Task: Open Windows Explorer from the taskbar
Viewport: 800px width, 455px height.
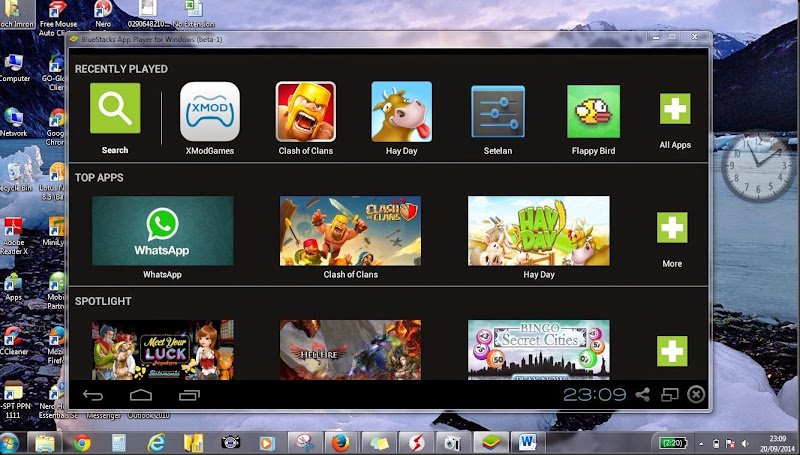Action: pyautogui.click(x=44, y=443)
